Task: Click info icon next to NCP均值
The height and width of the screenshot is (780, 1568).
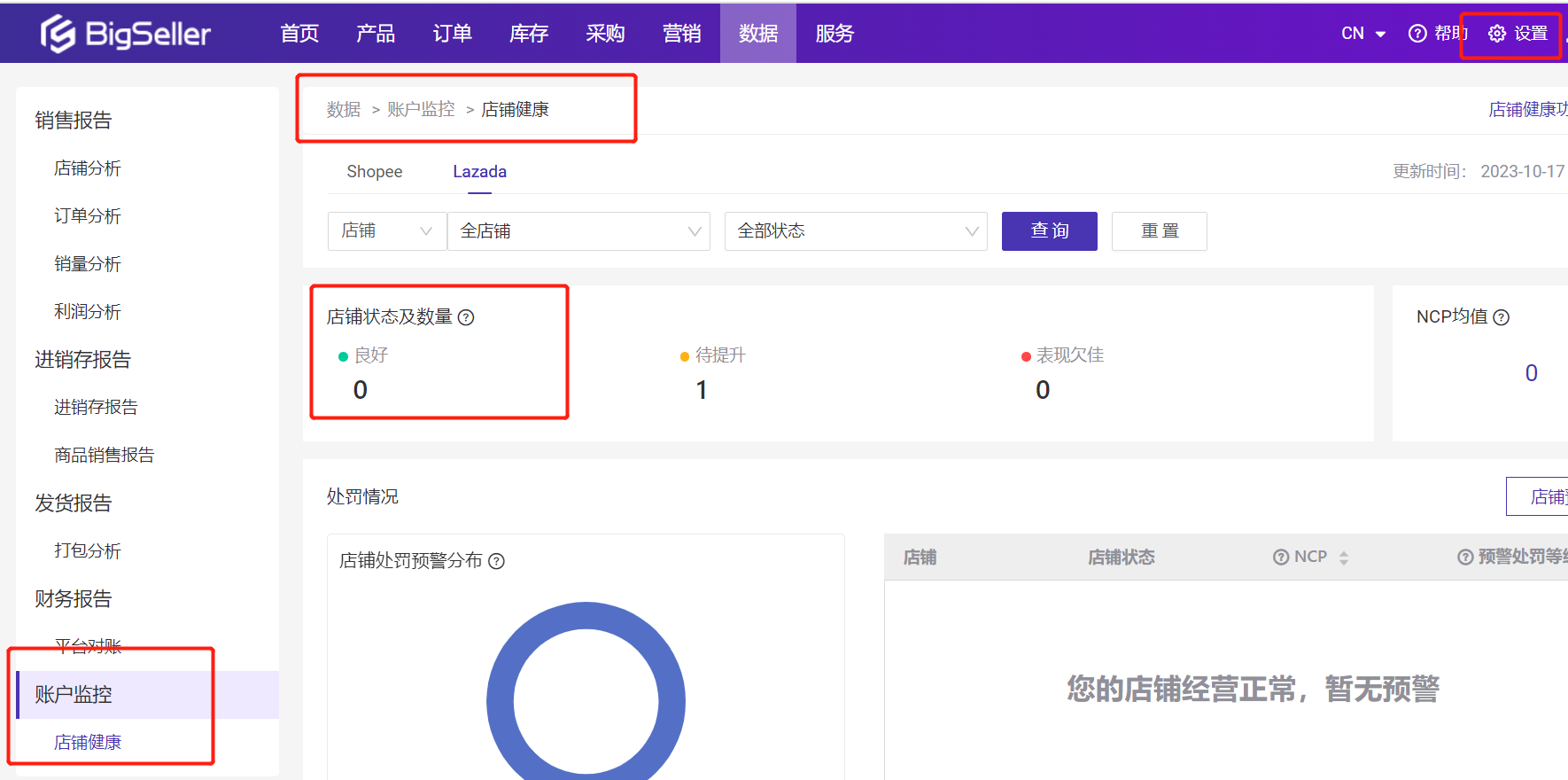Action: click(1502, 317)
